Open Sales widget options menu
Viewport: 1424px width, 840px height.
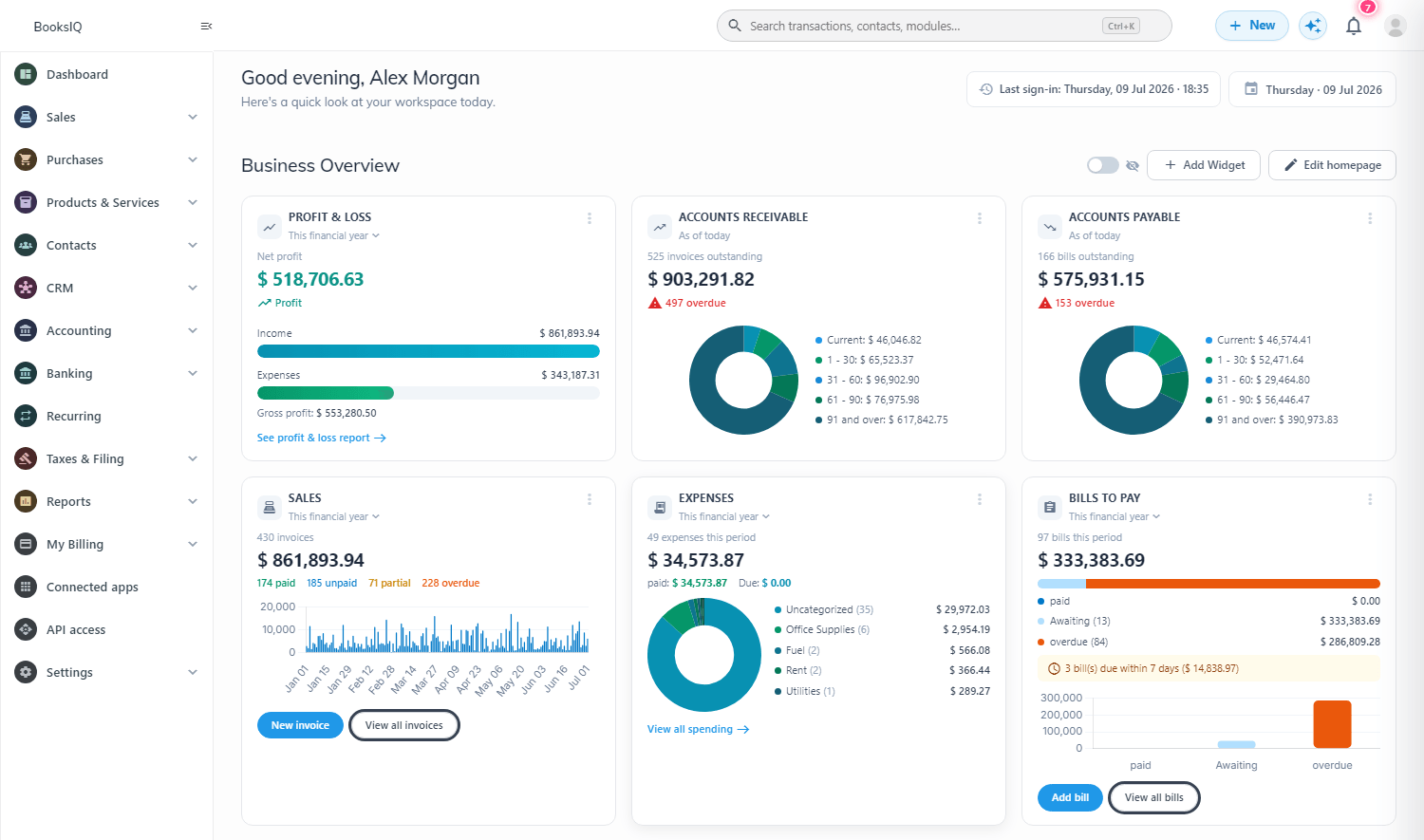(590, 499)
